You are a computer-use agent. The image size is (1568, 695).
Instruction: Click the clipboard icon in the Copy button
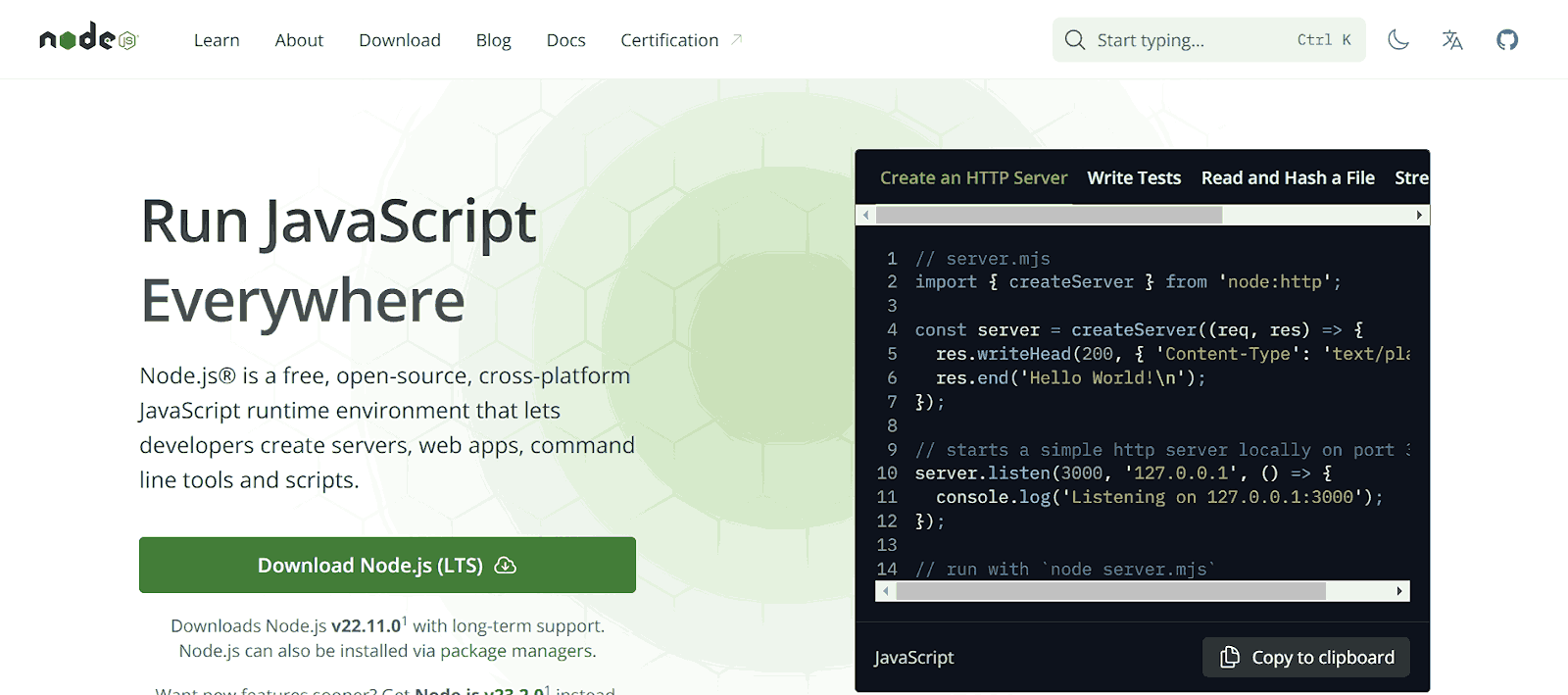click(x=1230, y=657)
